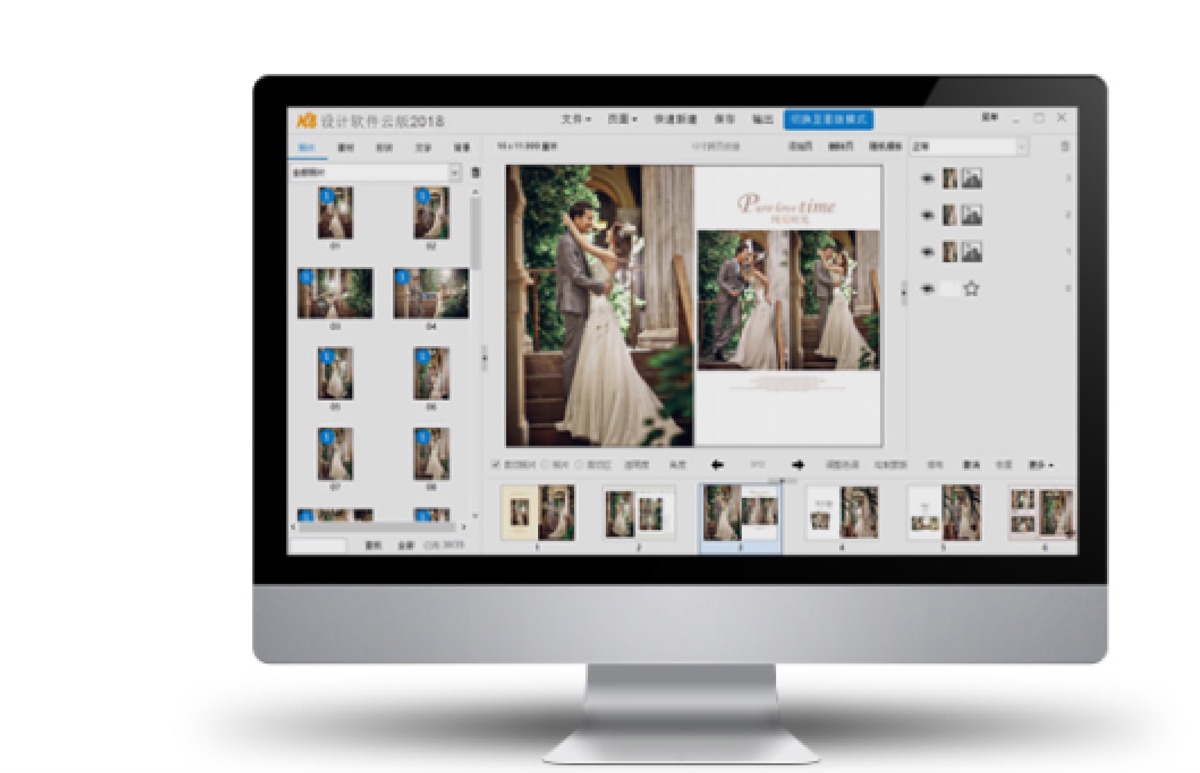Image resolution: width=1200 pixels, height=773 pixels.
Task: Open the 页面 dropdown menu
Action: 622,119
